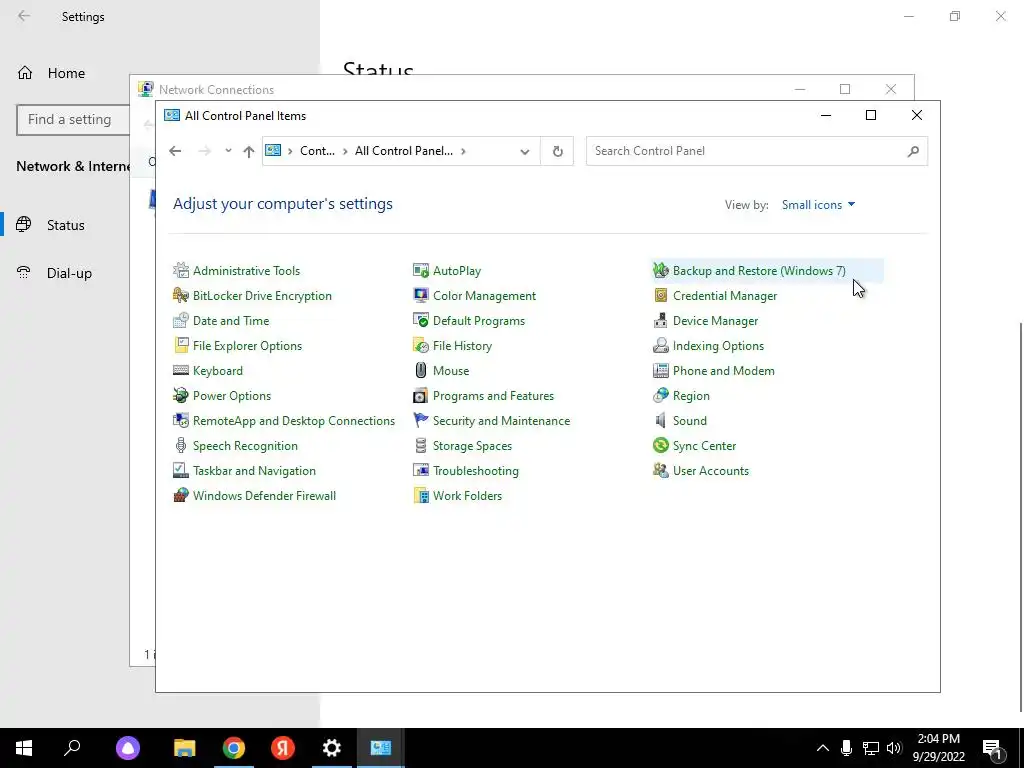Click the RemoteApp and Desktop Connections icon
1024x768 pixels.
pyautogui.click(x=181, y=421)
